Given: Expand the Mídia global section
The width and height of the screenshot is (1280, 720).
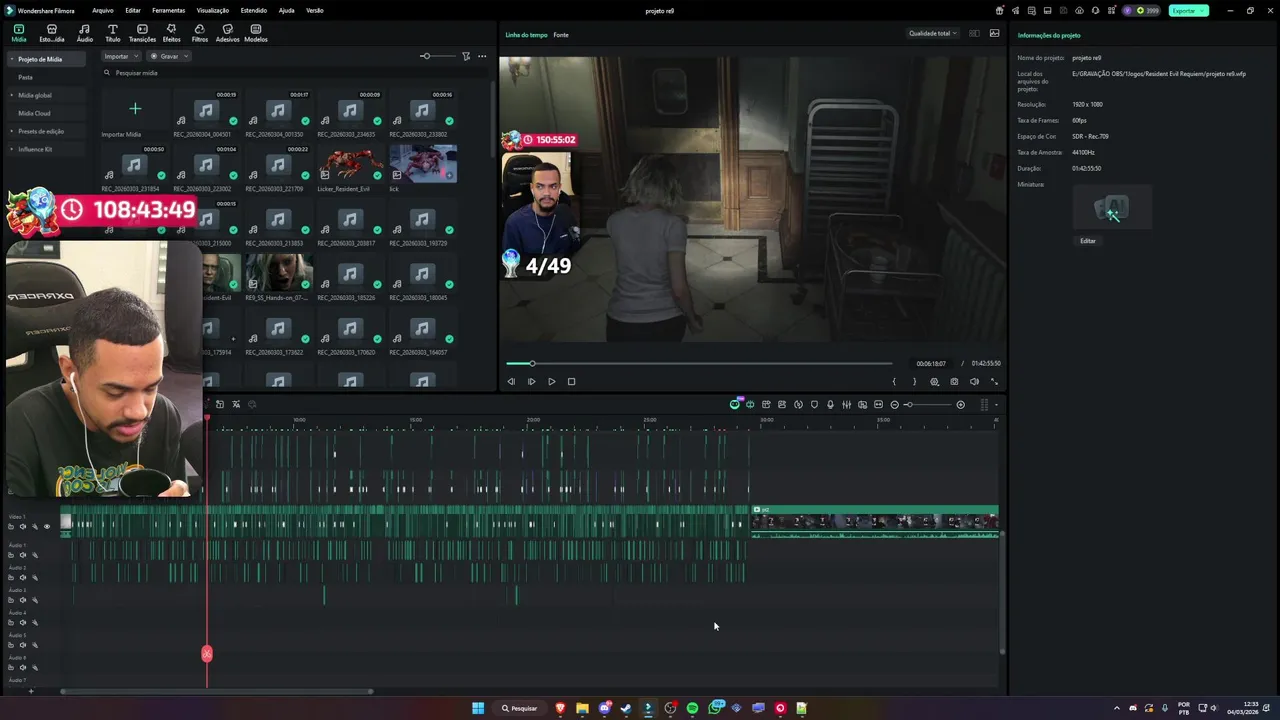Looking at the screenshot, I should (x=12, y=95).
